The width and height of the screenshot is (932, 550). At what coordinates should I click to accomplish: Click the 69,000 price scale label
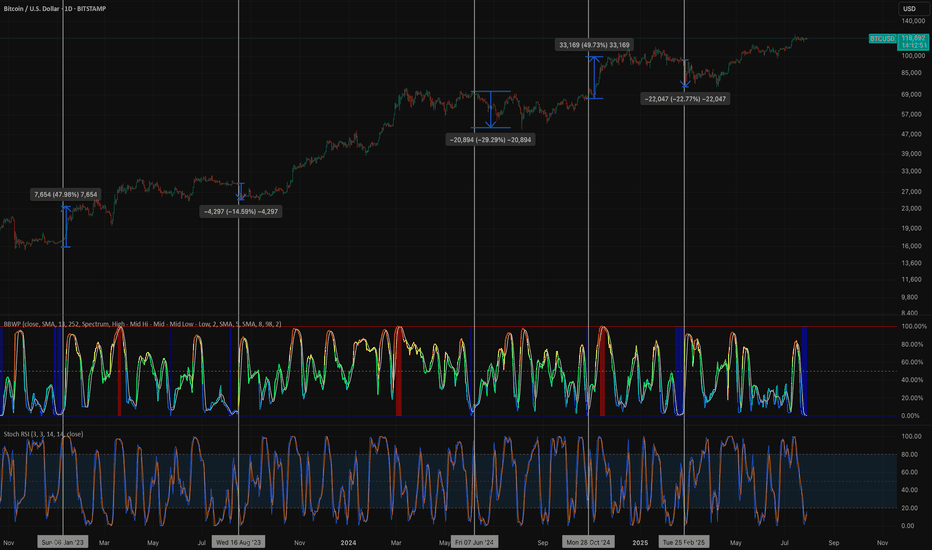[913, 95]
